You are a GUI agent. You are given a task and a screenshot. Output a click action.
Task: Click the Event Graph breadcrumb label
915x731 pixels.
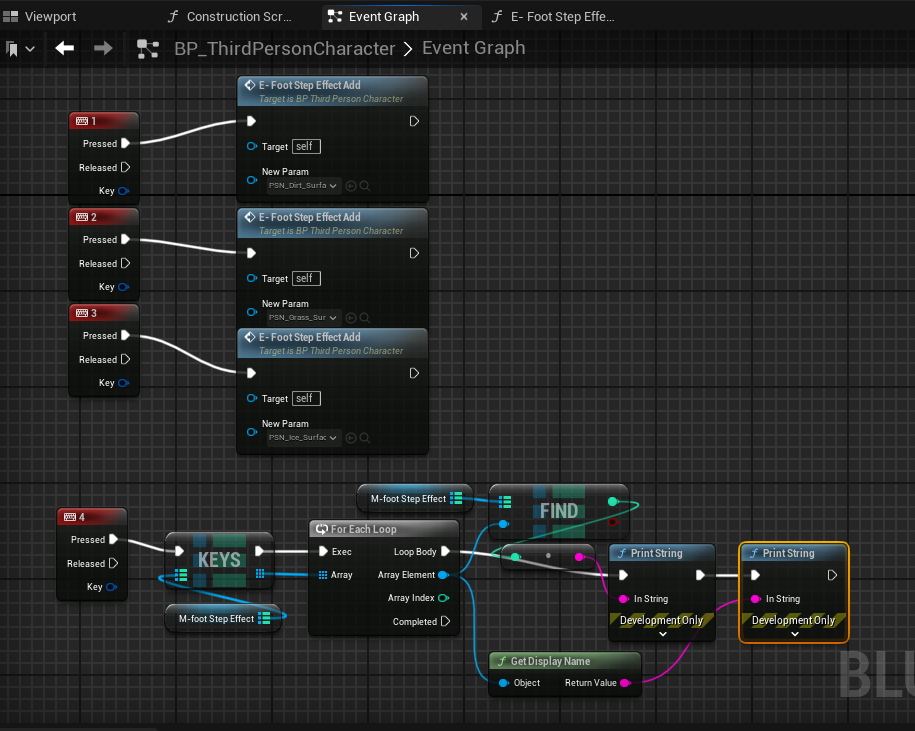coord(473,48)
